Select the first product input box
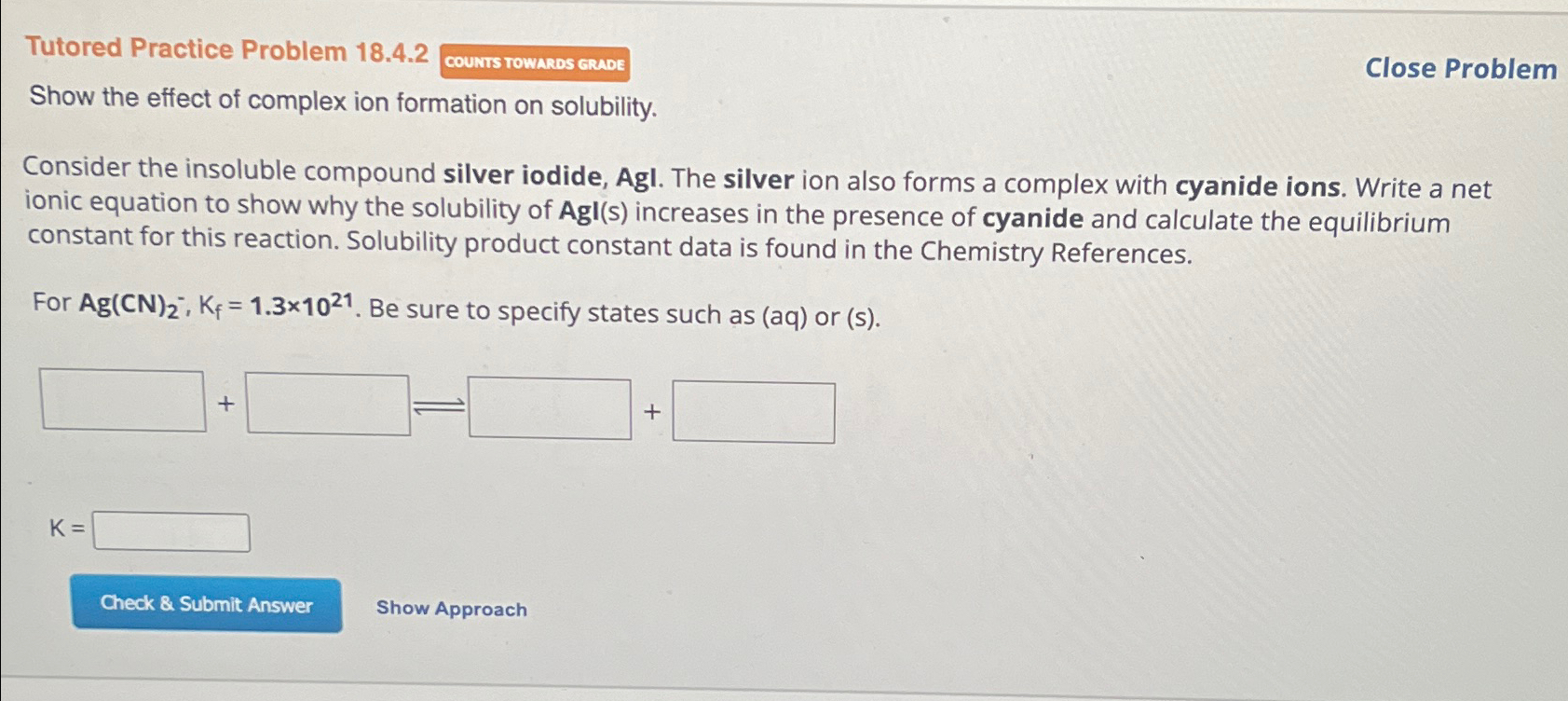The image size is (1568, 701). [549, 406]
